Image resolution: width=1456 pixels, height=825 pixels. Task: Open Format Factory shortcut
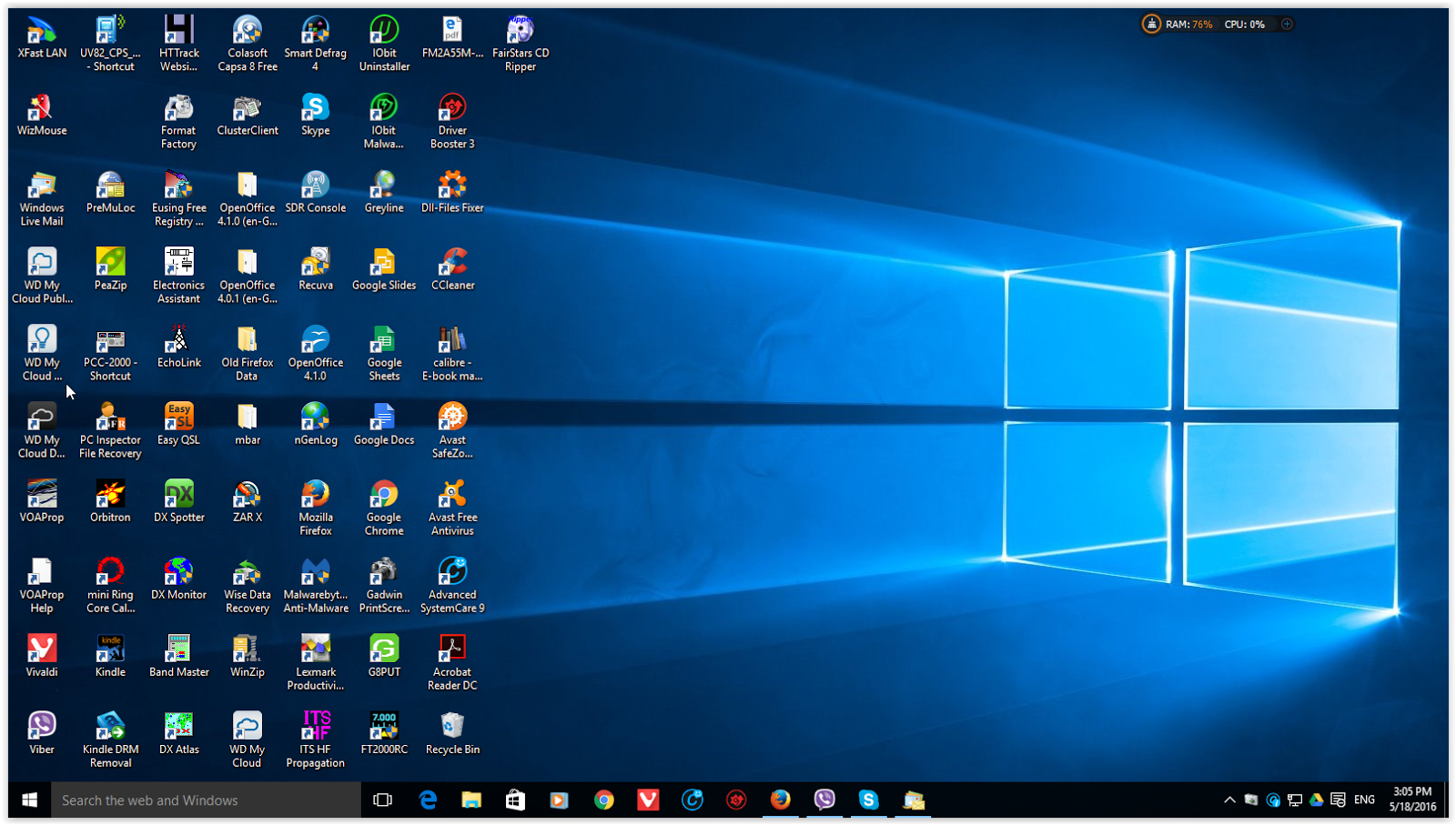178,122
